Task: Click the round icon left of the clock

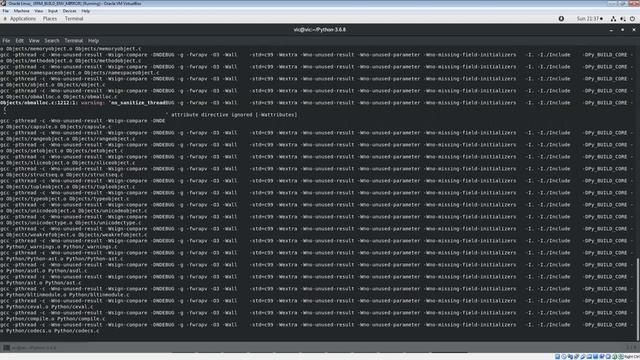Action: tap(561, 19)
